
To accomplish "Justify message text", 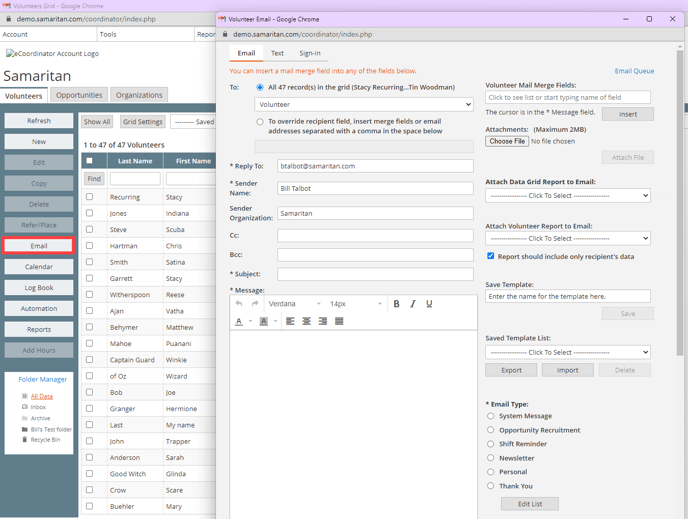I will click(339, 321).
